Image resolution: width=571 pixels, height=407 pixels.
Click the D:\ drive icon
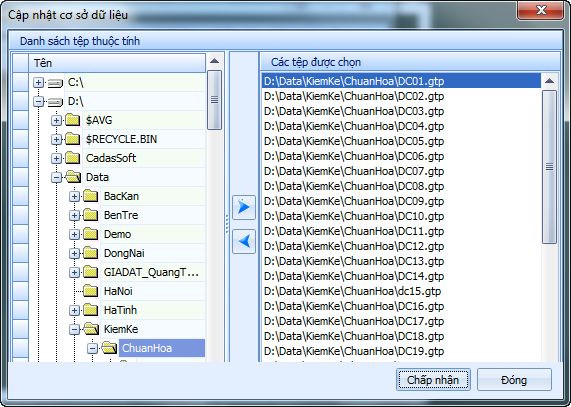point(55,102)
